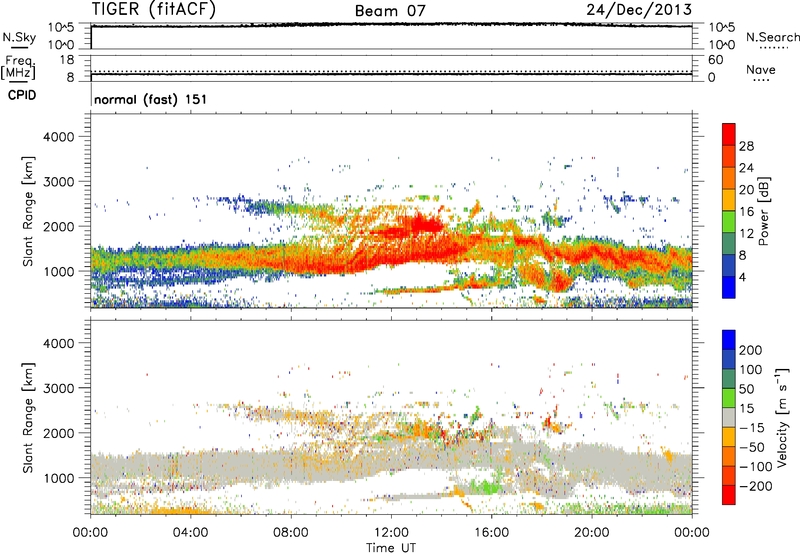Click the CPID label
This screenshot has width=800, height=554.
(22, 95)
